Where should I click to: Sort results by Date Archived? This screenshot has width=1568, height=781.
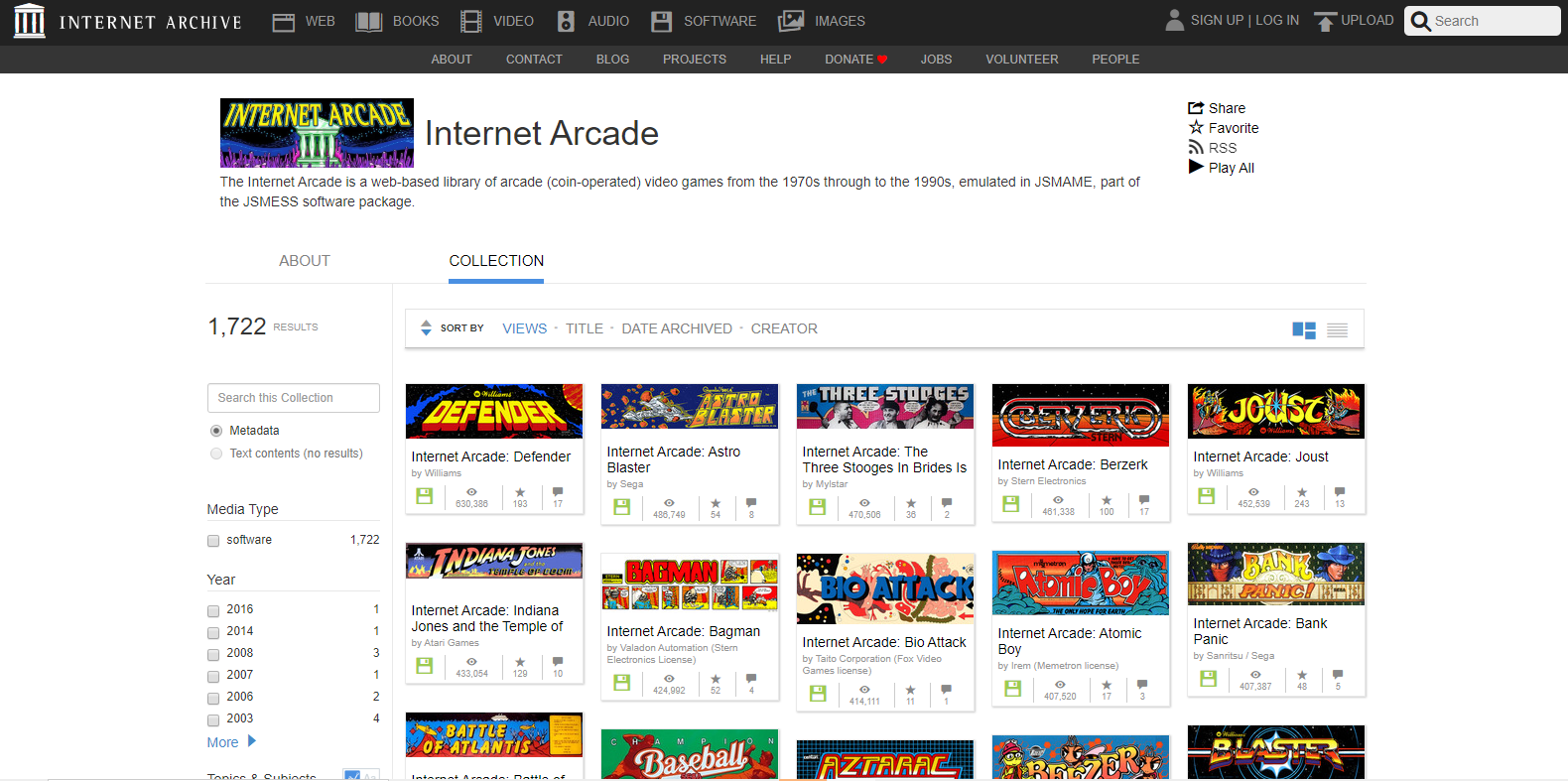[x=677, y=328]
